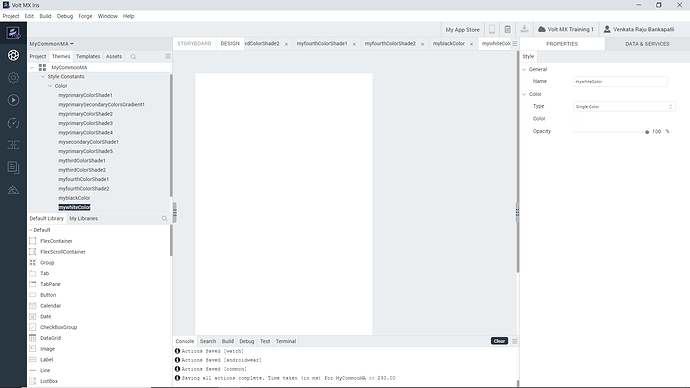Select the Button widget
The width and height of the screenshot is (690, 388).
[48, 295]
